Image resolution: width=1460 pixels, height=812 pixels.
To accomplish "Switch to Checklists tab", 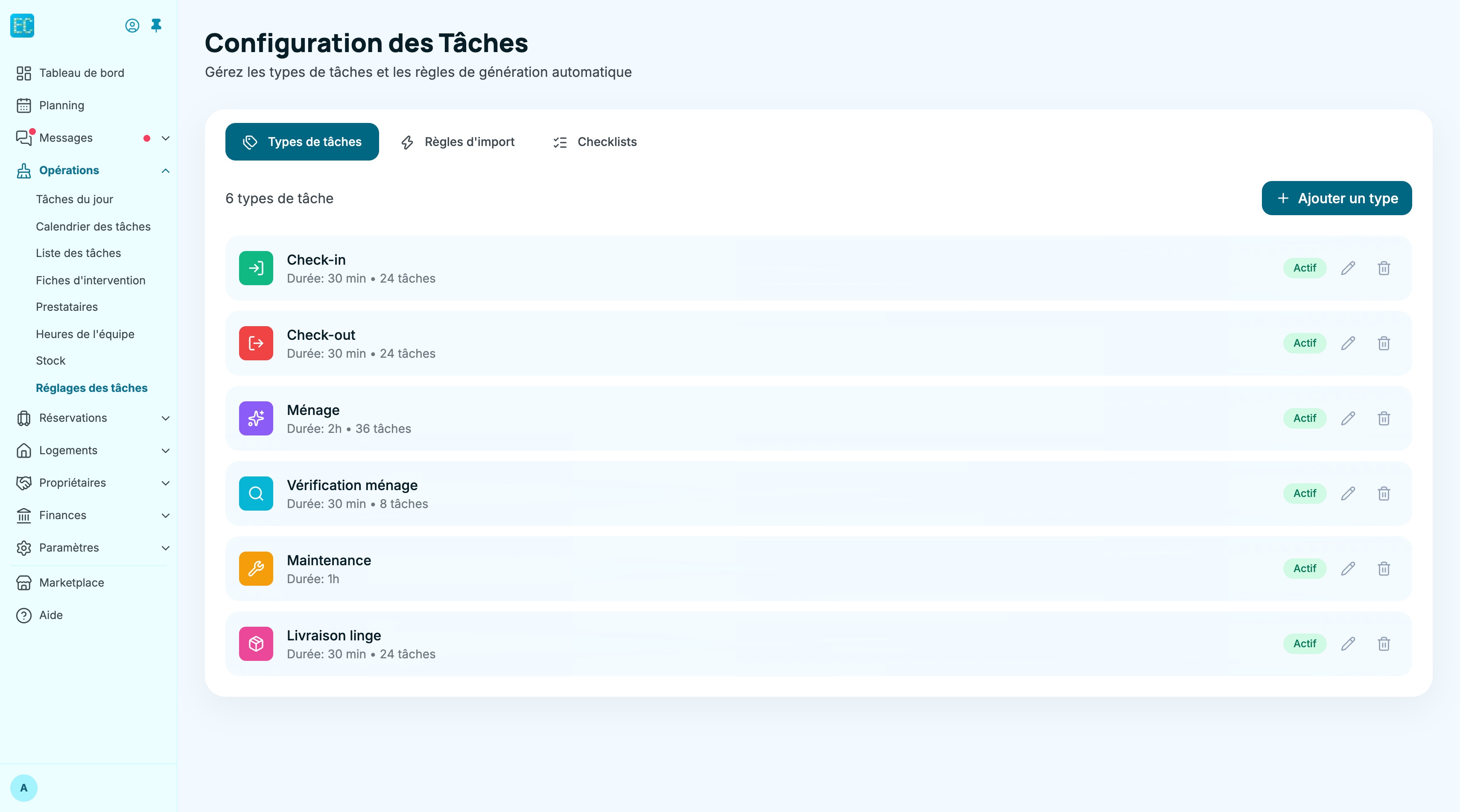I will 595,142.
